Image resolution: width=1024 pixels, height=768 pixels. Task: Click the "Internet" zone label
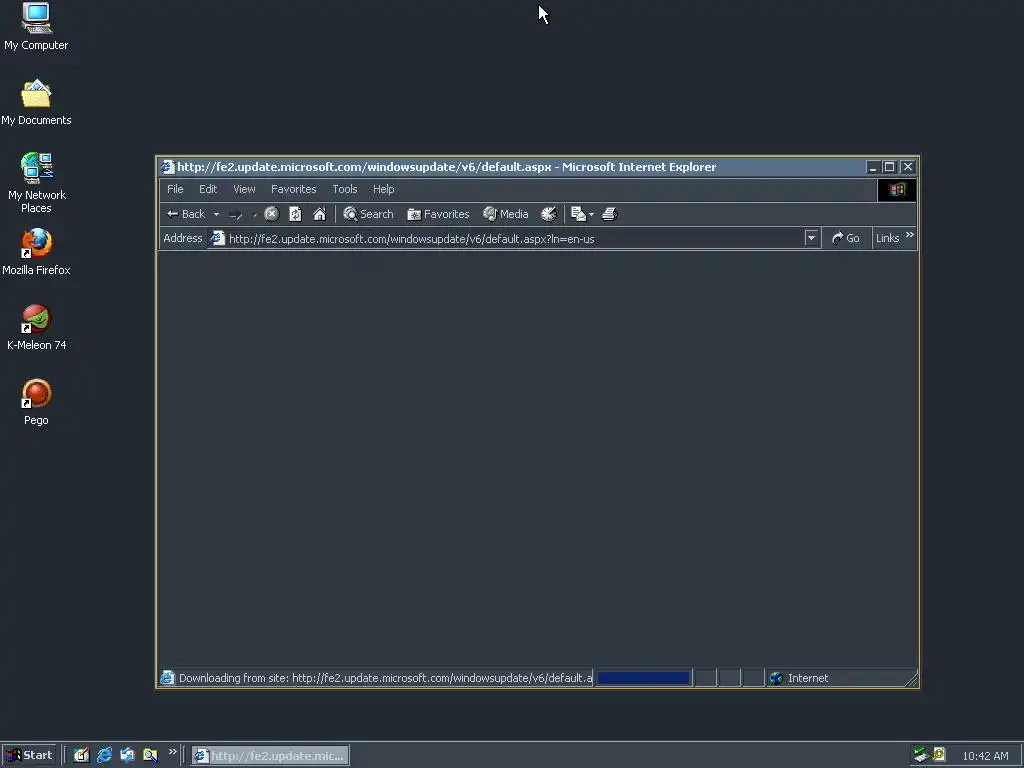click(x=808, y=678)
